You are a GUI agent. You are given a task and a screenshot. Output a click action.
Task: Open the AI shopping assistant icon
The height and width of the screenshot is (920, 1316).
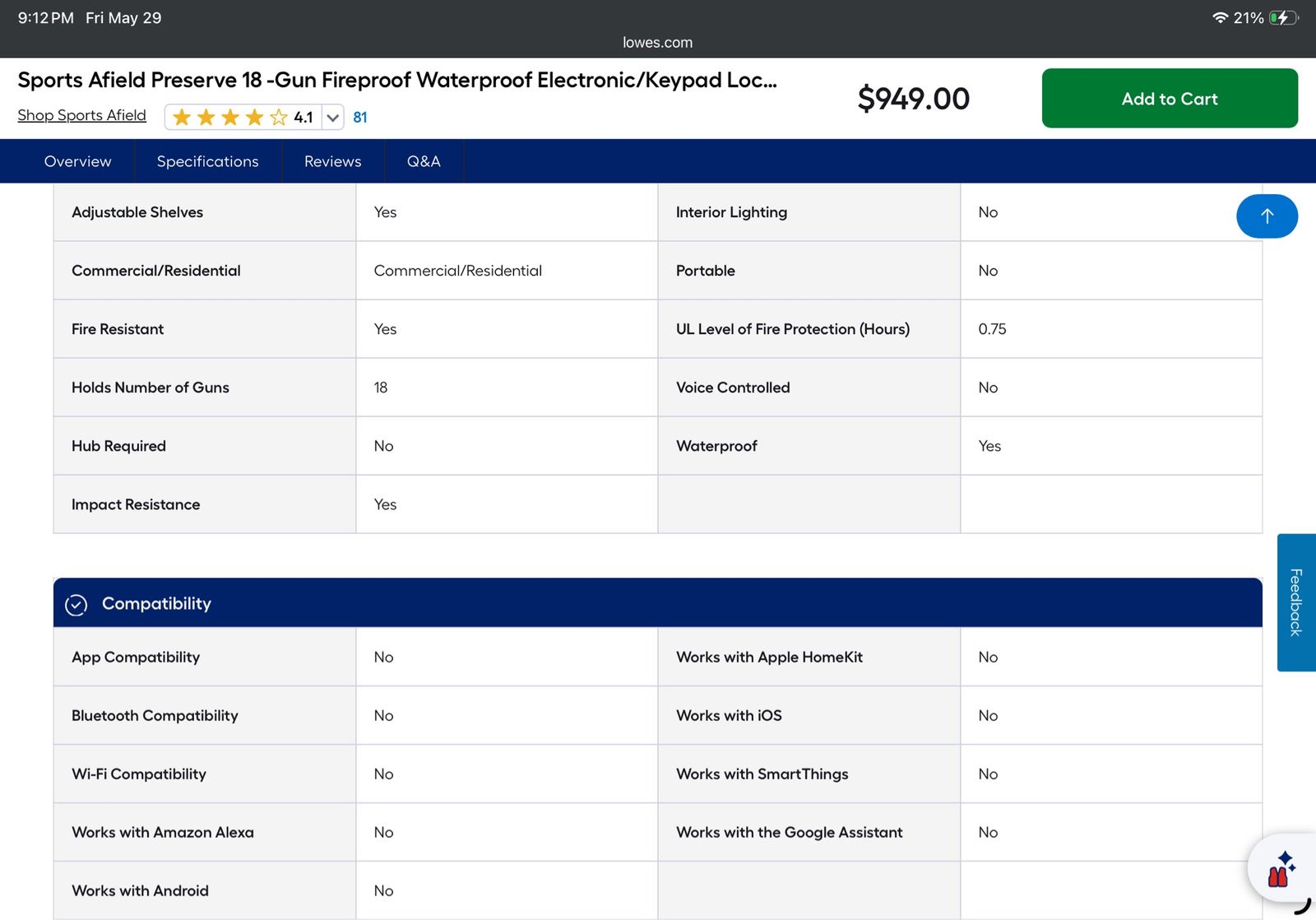1281,869
